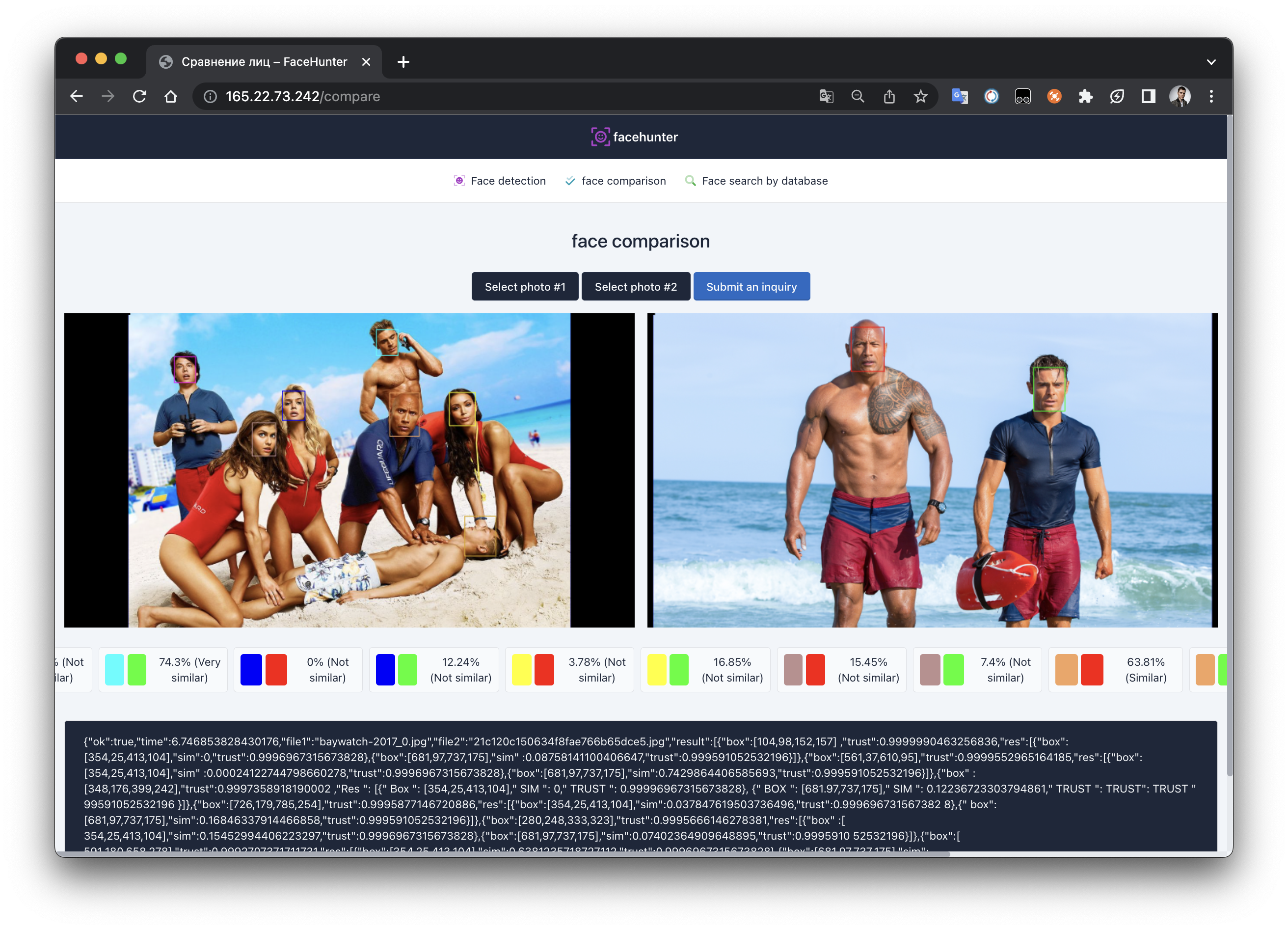Click the 74.3% (Very similar) text
The height and width of the screenshot is (930, 1288).
click(x=189, y=670)
